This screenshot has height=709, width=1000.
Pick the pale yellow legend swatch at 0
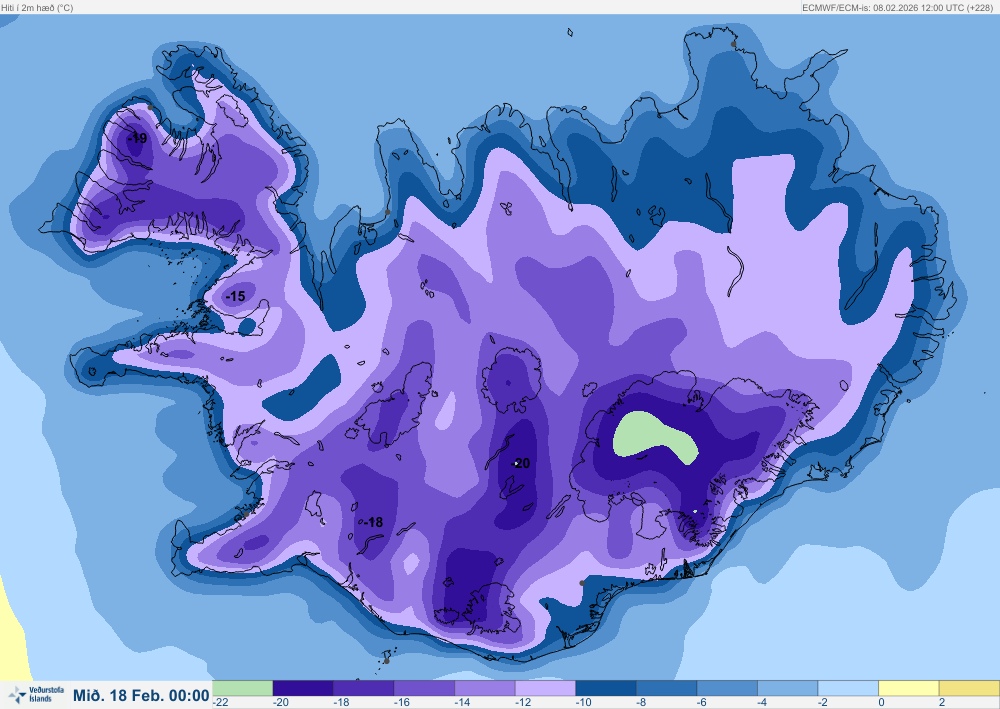click(909, 688)
